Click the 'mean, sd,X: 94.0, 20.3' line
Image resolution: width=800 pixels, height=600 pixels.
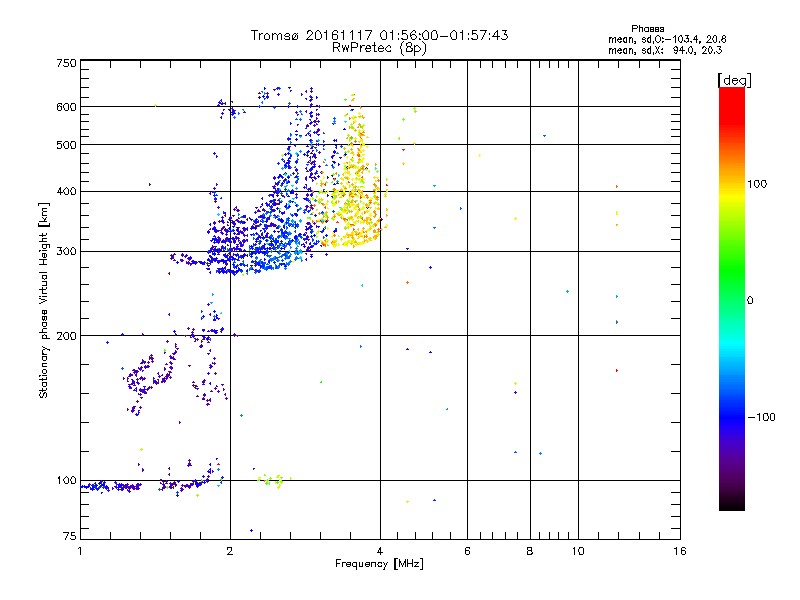click(665, 50)
